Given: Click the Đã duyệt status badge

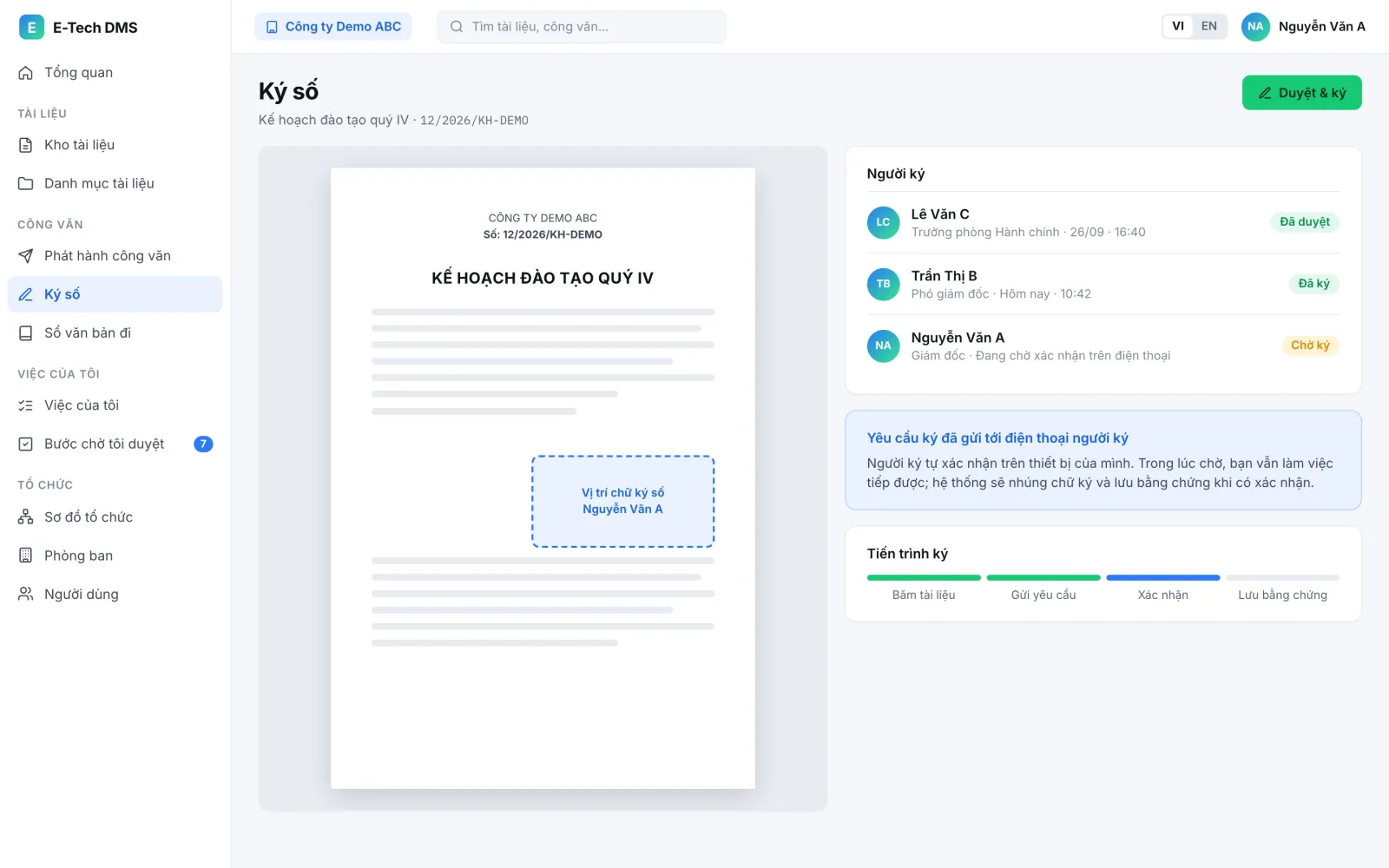Looking at the screenshot, I should point(1305,222).
